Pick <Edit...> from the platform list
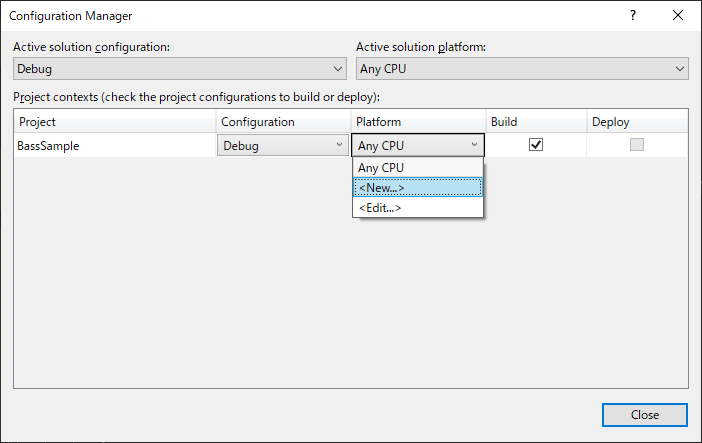 pyautogui.click(x=418, y=207)
